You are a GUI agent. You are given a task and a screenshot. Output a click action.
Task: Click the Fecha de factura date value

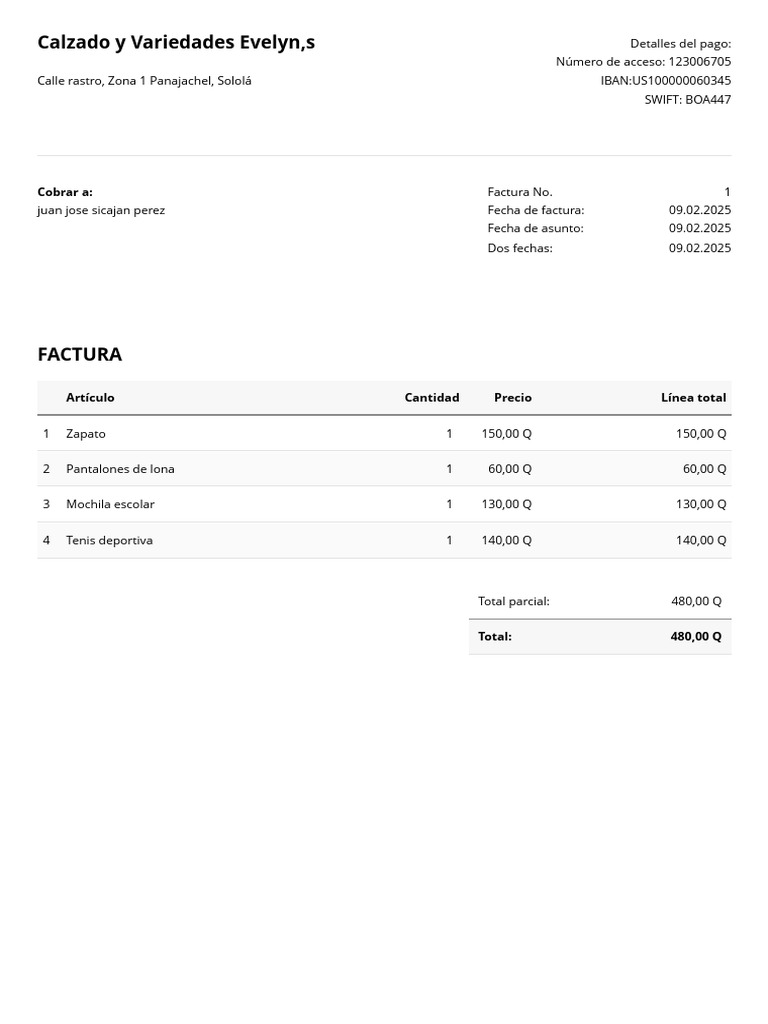[699, 210]
